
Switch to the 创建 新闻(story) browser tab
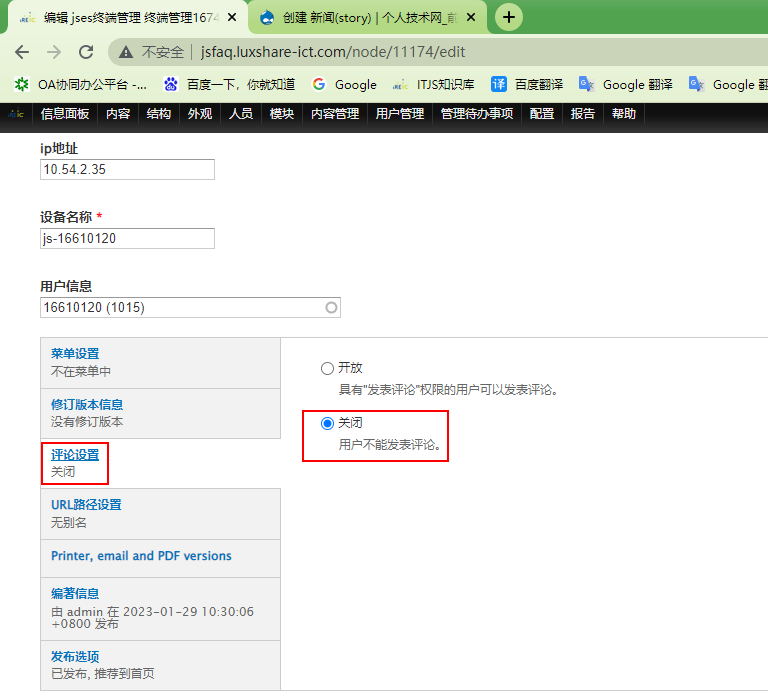(x=365, y=17)
